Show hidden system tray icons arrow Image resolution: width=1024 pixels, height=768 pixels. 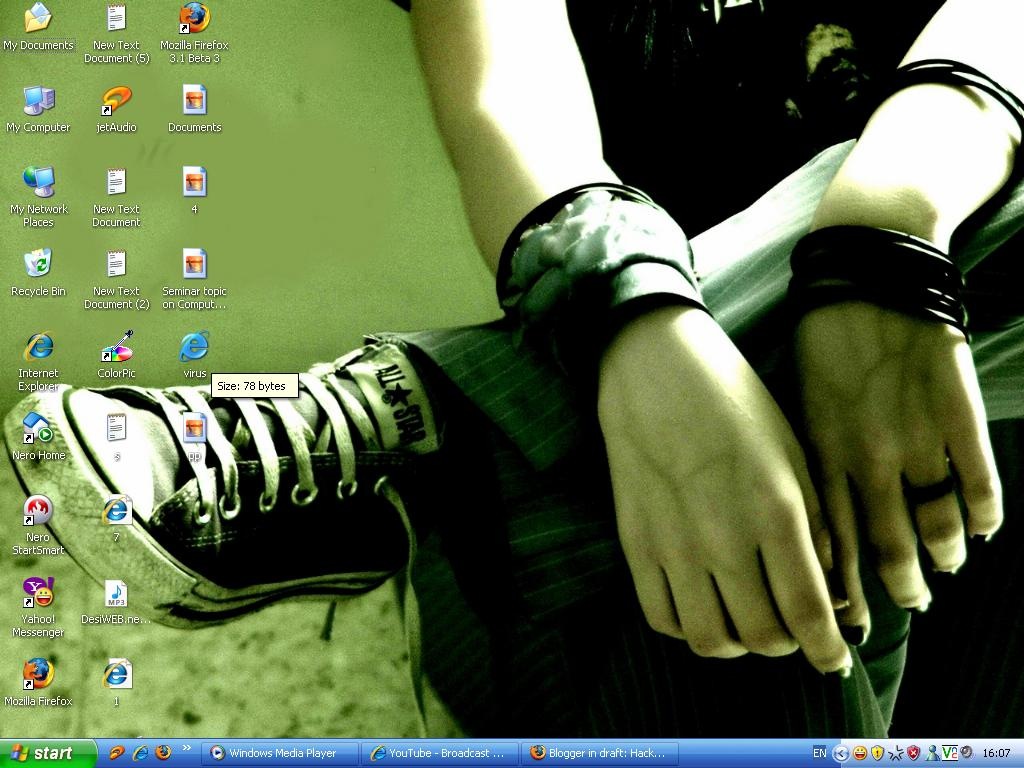point(841,753)
